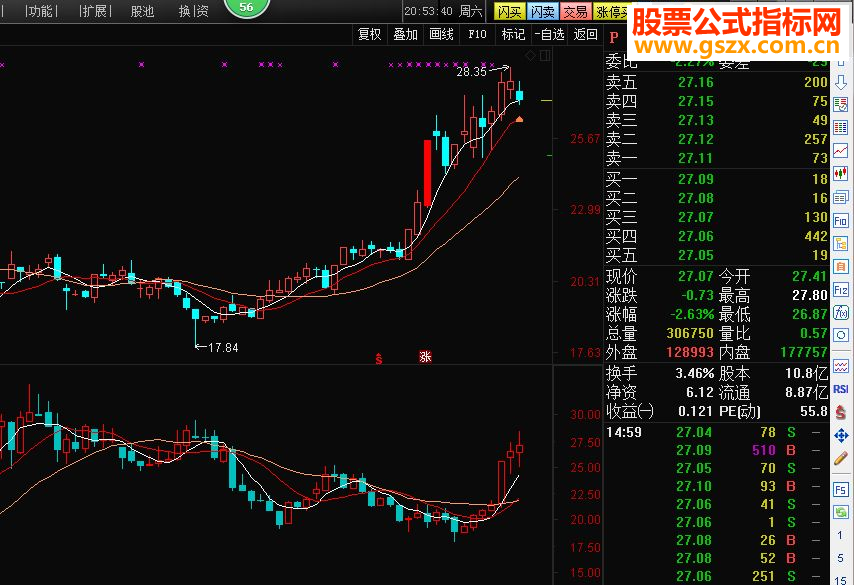Click the F12 sidebar icon

pyautogui.click(x=841, y=289)
